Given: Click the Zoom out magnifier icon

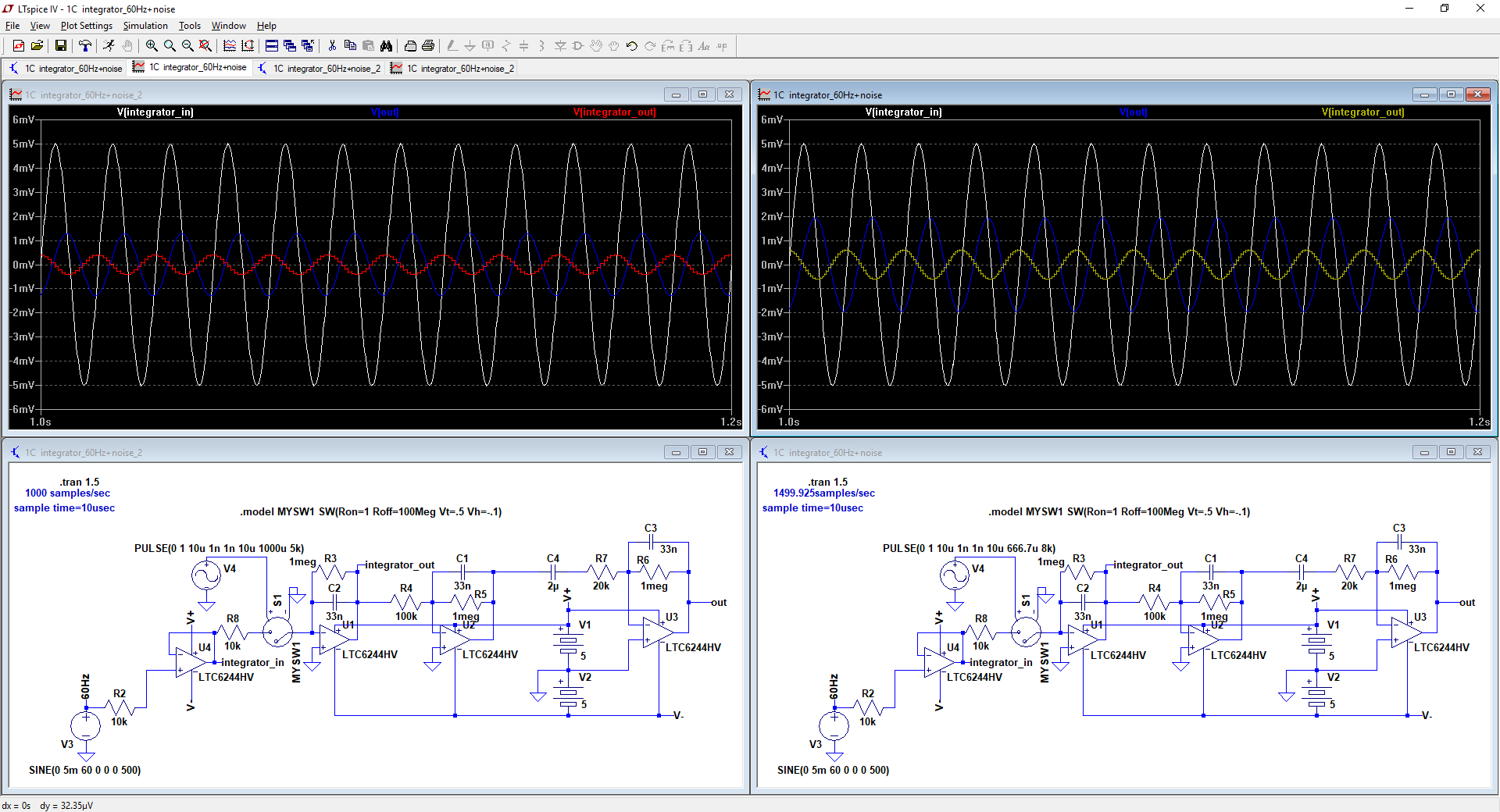Looking at the screenshot, I should point(187,46).
